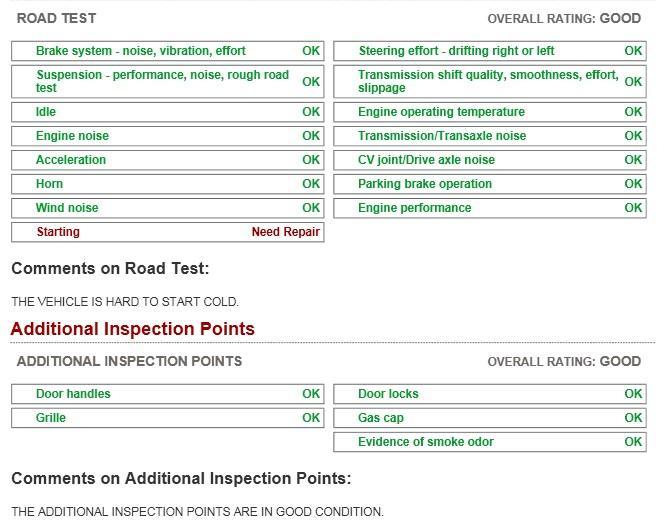
Task: Select the Engine noise row
Action: point(167,136)
